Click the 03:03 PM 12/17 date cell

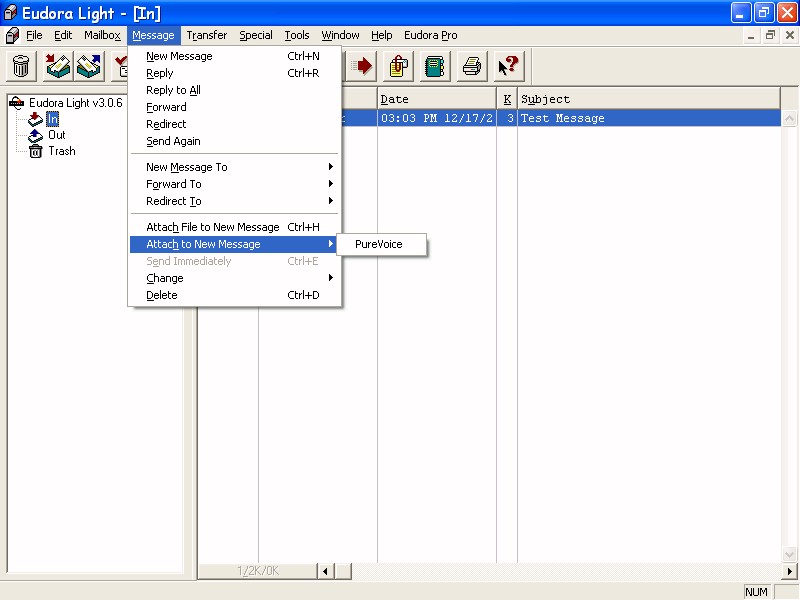pyautogui.click(x=437, y=118)
